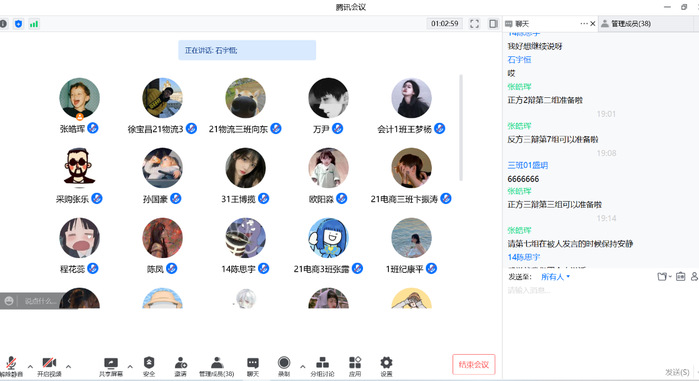Toggle the mic icon next to 采购张乐
The width and height of the screenshot is (699, 381).
pyautogui.click(x=97, y=198)
